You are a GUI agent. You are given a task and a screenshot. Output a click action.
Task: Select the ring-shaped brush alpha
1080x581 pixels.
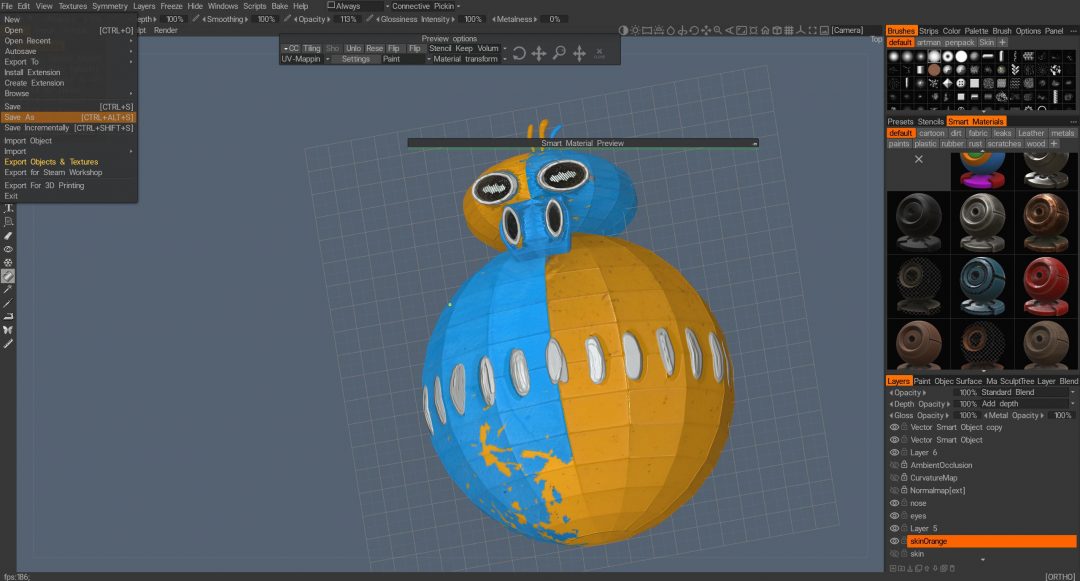(x=948, y=56)
